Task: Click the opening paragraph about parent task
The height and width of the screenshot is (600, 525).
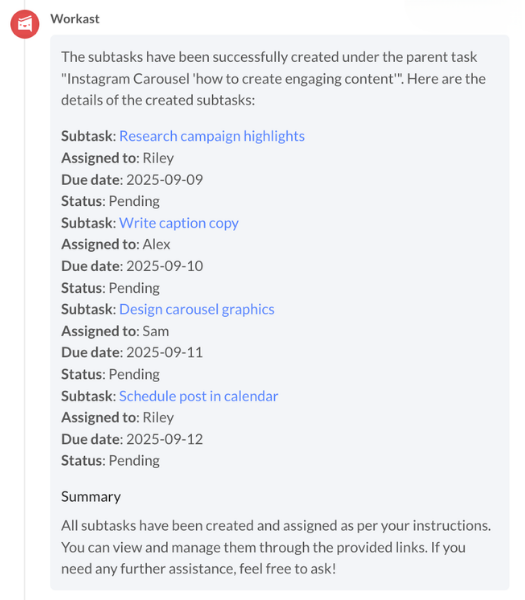Action: 273,78
